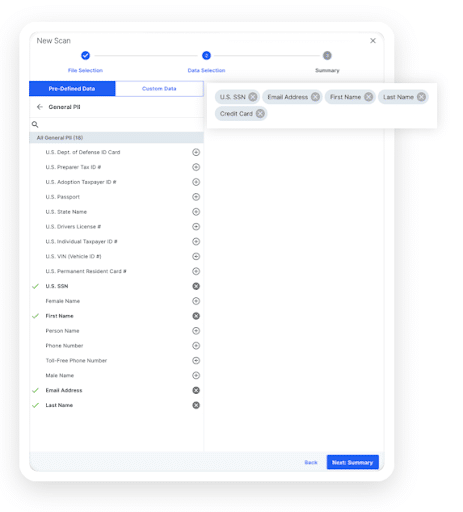Remove Email Address chip from selection

tap(315, 97)
